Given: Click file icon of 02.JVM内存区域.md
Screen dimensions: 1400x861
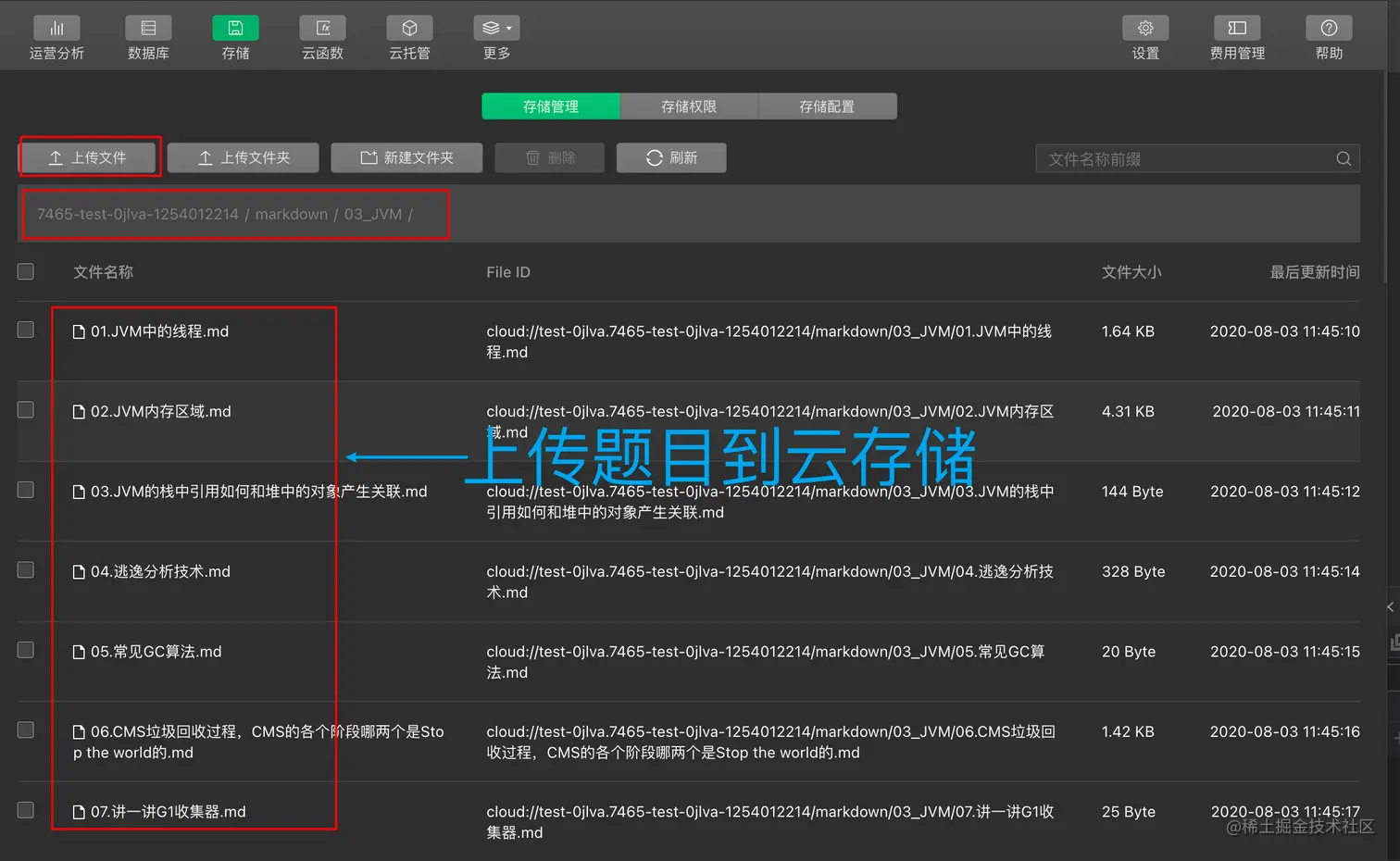Looking at the screenshot, I should 80,411.
